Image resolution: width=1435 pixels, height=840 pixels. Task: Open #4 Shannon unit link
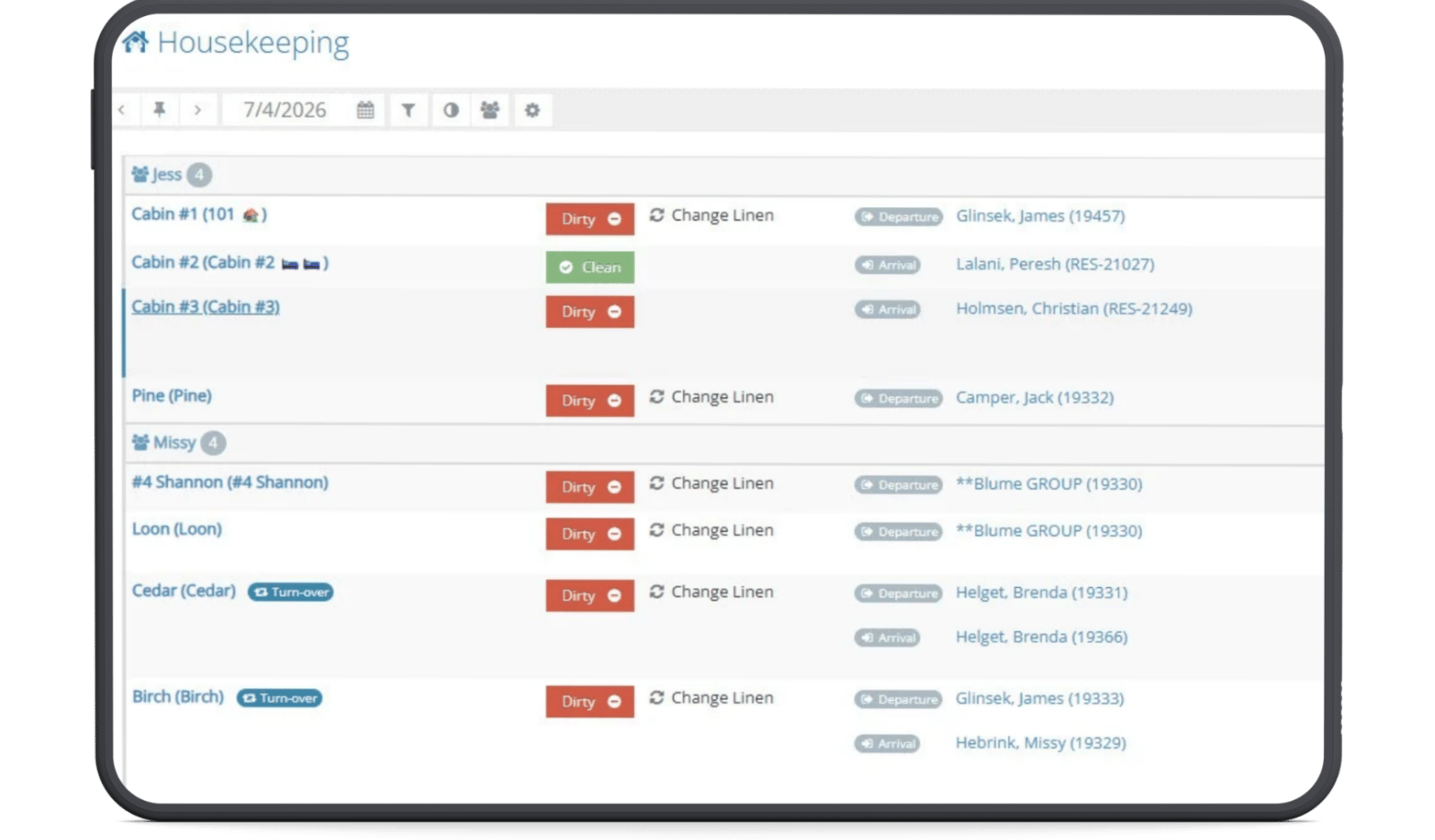tap(230, 482)
